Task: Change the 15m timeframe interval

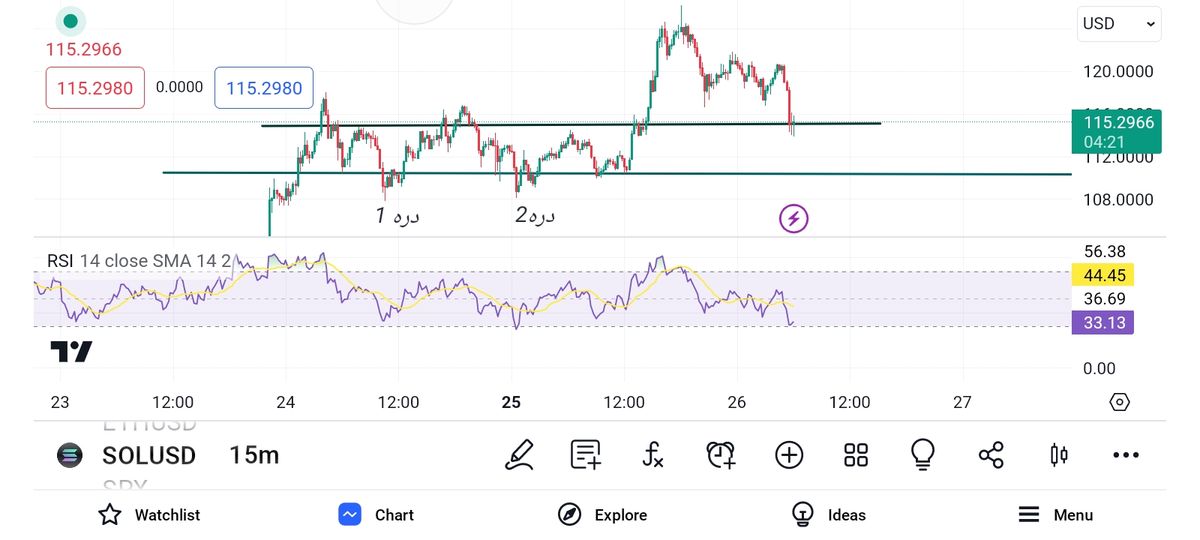Action: [x=254, y=455]
